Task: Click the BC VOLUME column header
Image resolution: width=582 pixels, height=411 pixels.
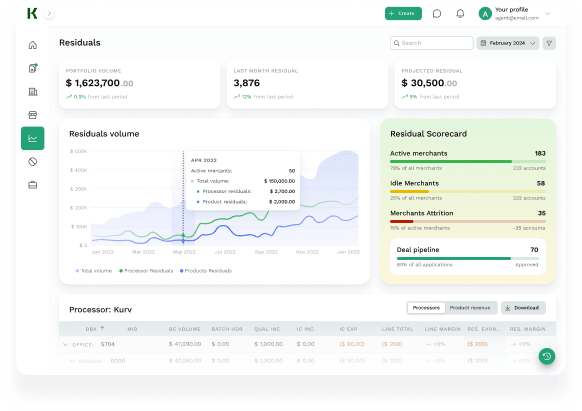Action: (184, 329)
